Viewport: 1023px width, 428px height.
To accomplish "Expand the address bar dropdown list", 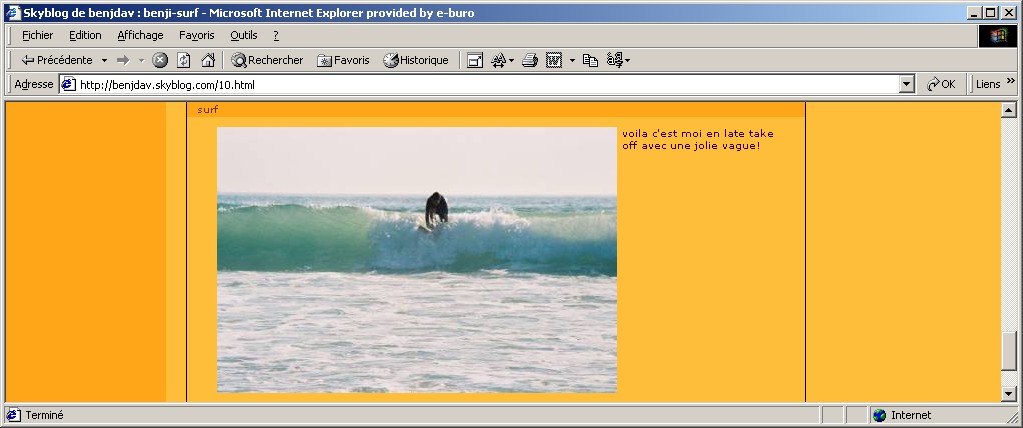I will tap(907, 84).
